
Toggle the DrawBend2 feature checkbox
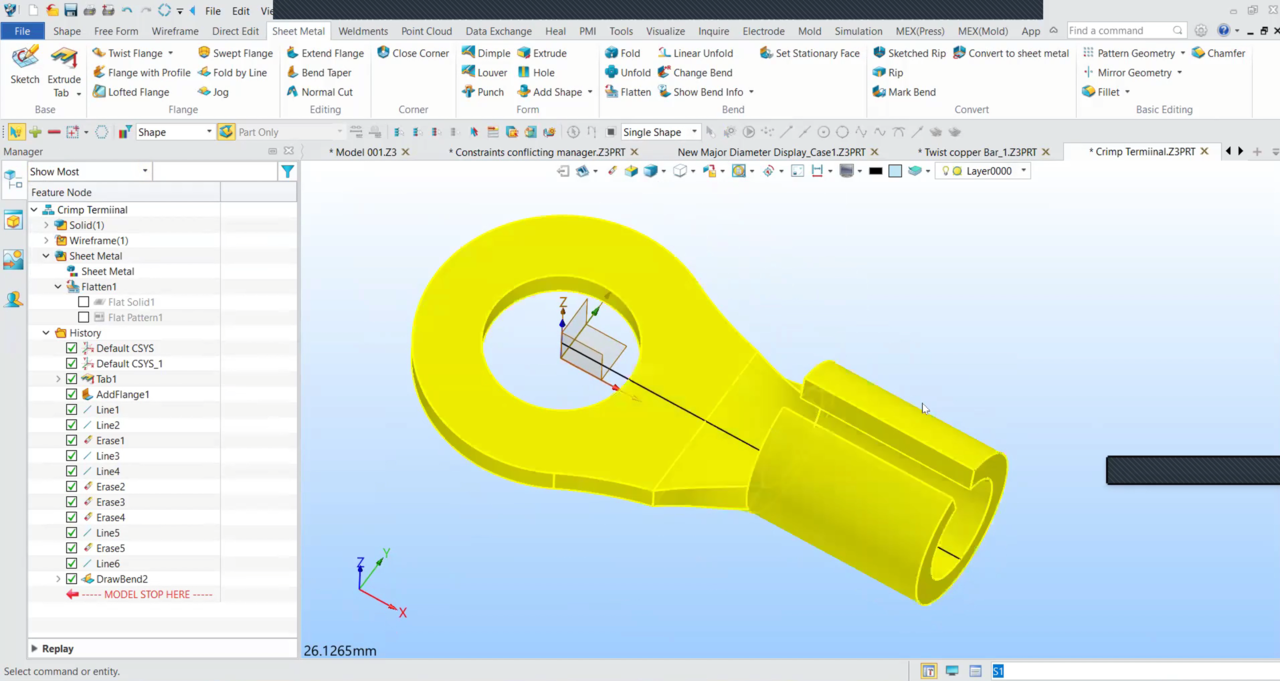tap(71, 579)
